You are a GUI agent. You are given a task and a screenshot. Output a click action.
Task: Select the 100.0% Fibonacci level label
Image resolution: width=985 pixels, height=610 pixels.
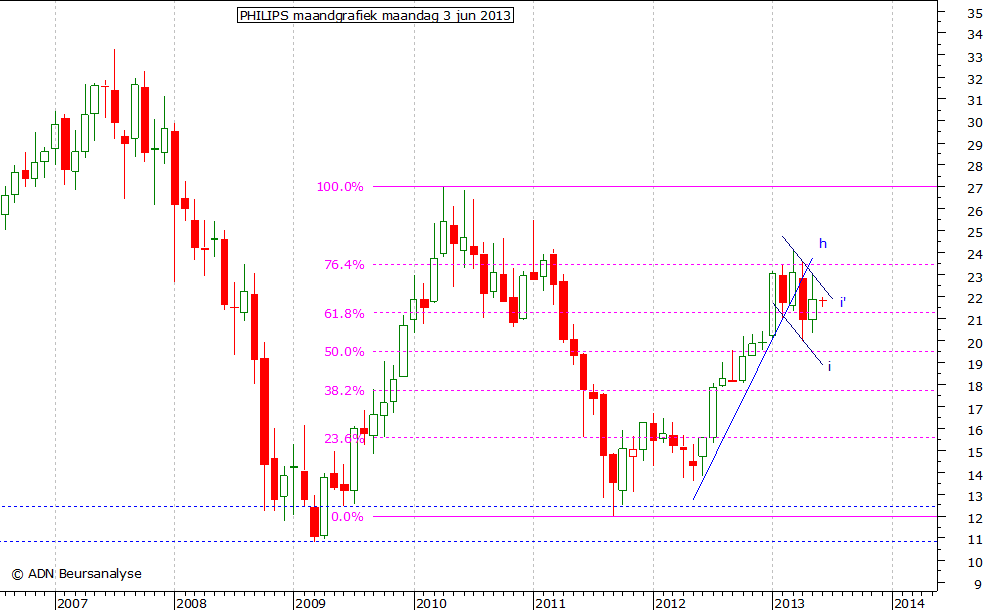[340, 187]
